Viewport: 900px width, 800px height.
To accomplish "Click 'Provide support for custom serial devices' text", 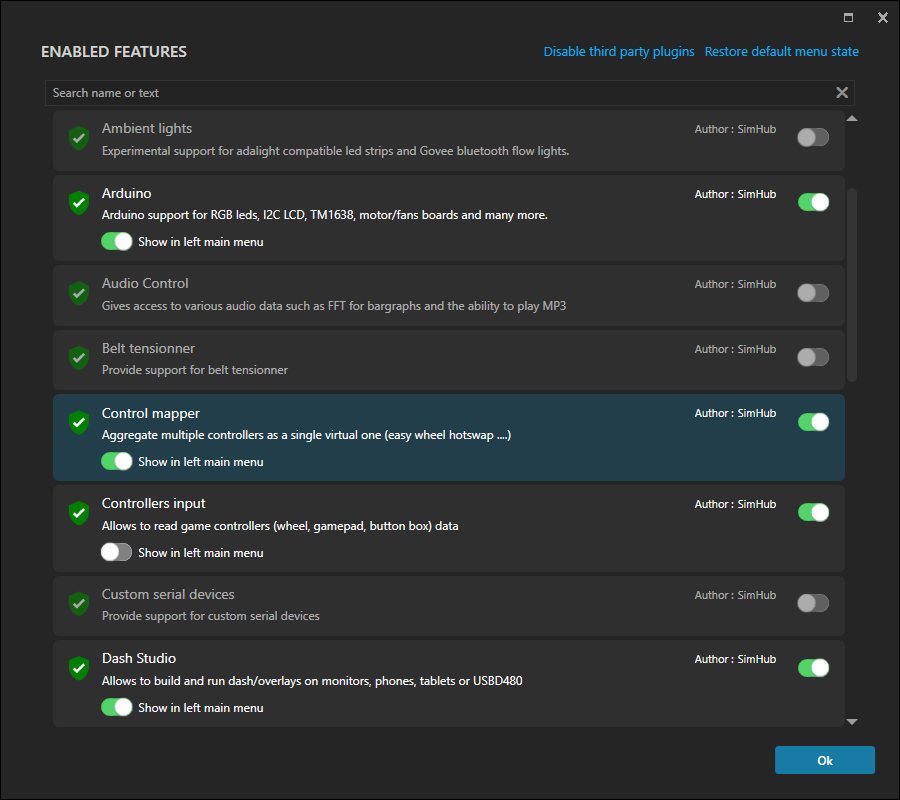I will pyautogui.click(x=210, y=616).
